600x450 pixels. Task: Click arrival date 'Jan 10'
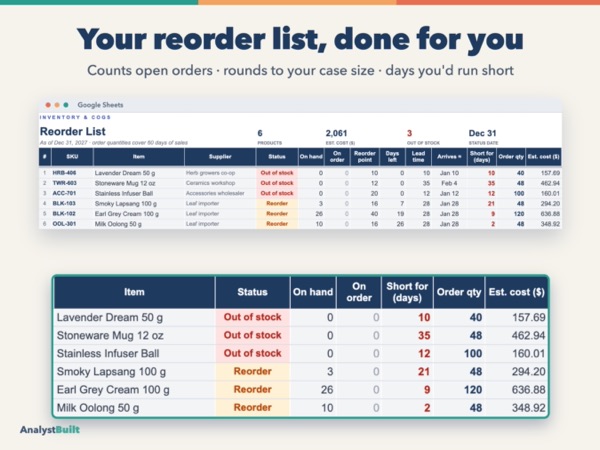(449, 173)
